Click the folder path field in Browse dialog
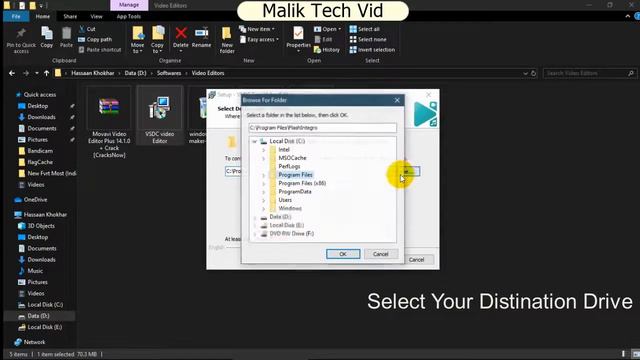Screen dimensions: 640x360 pyautogui.click(x=322, y=128)
